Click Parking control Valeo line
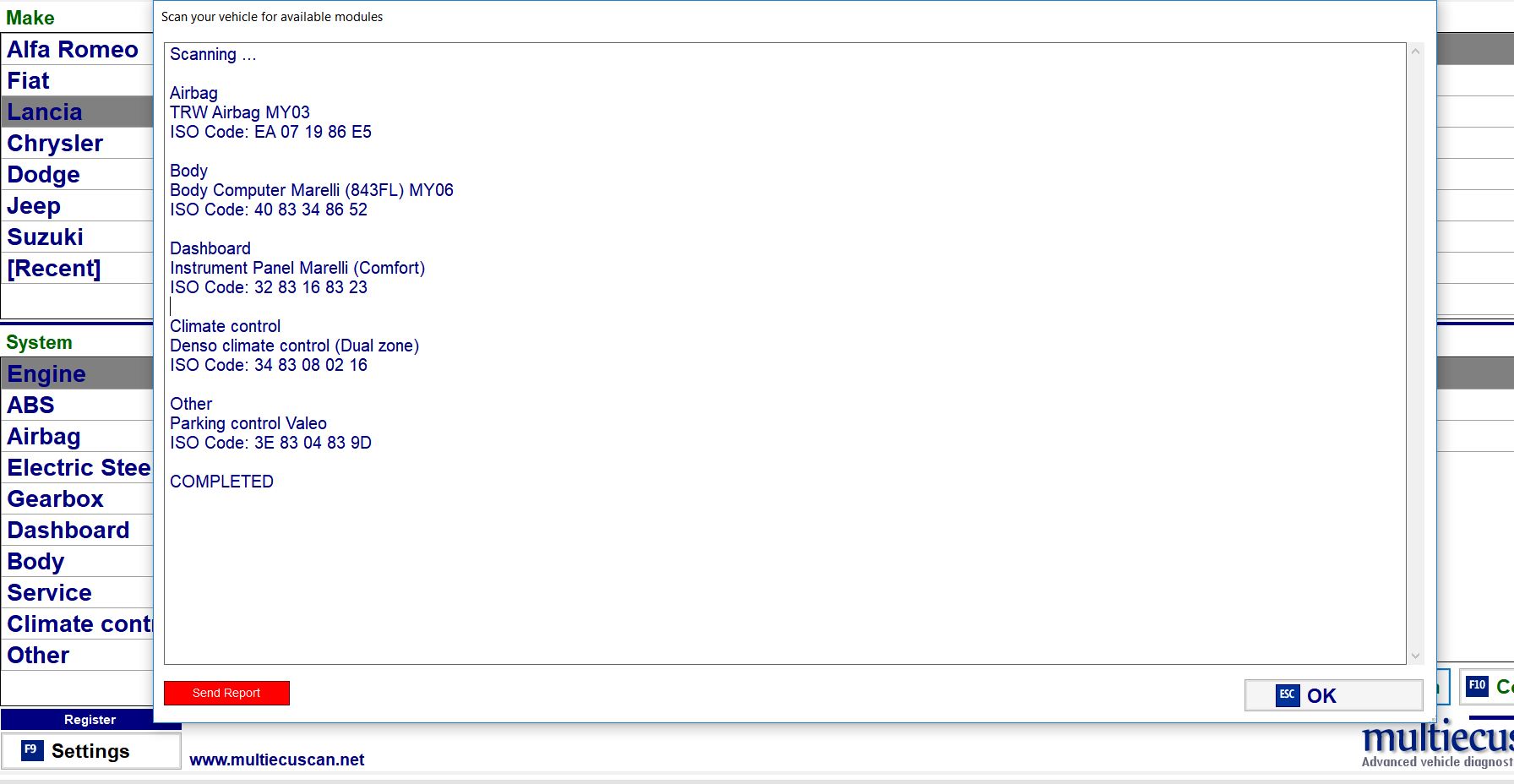The height and width of the screenshot is (784, 1514). 248,423
